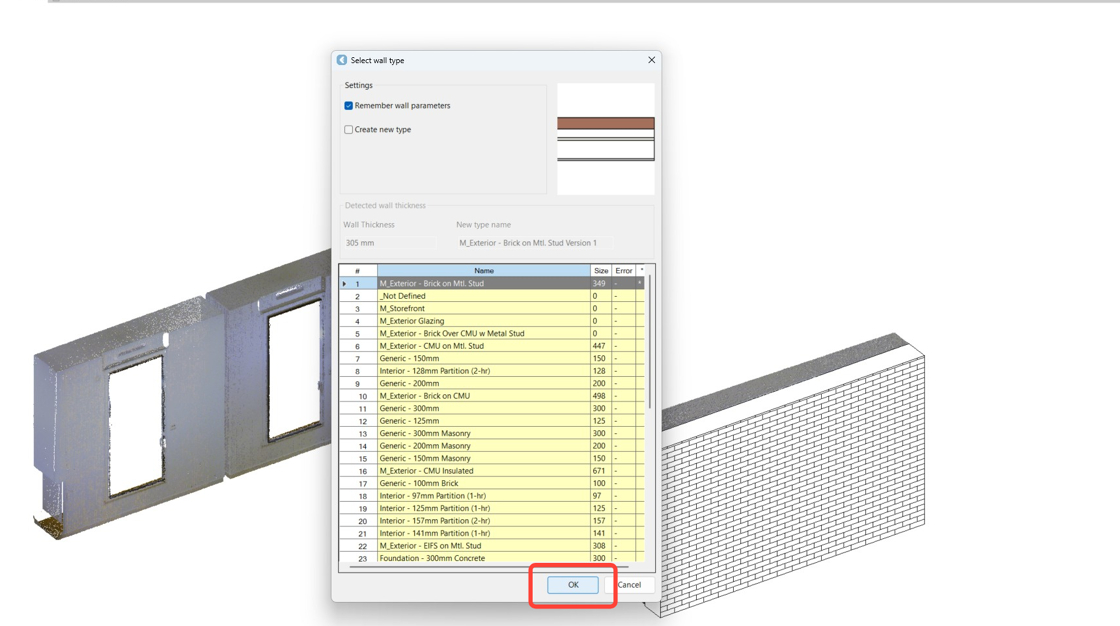Sort the list by the Name column header
This screenshot has width=1120, height=626.
pos(483,271)
